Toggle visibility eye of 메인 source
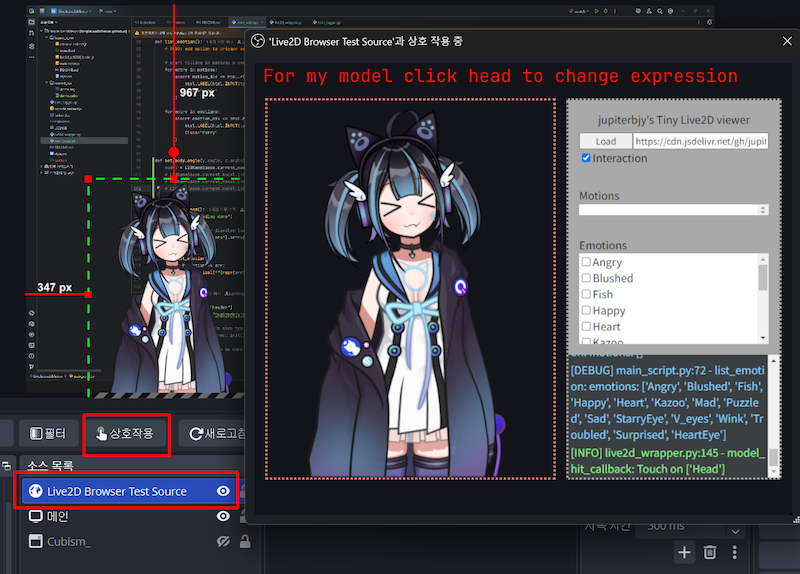 pyautogui.click(x=224, y=516)
